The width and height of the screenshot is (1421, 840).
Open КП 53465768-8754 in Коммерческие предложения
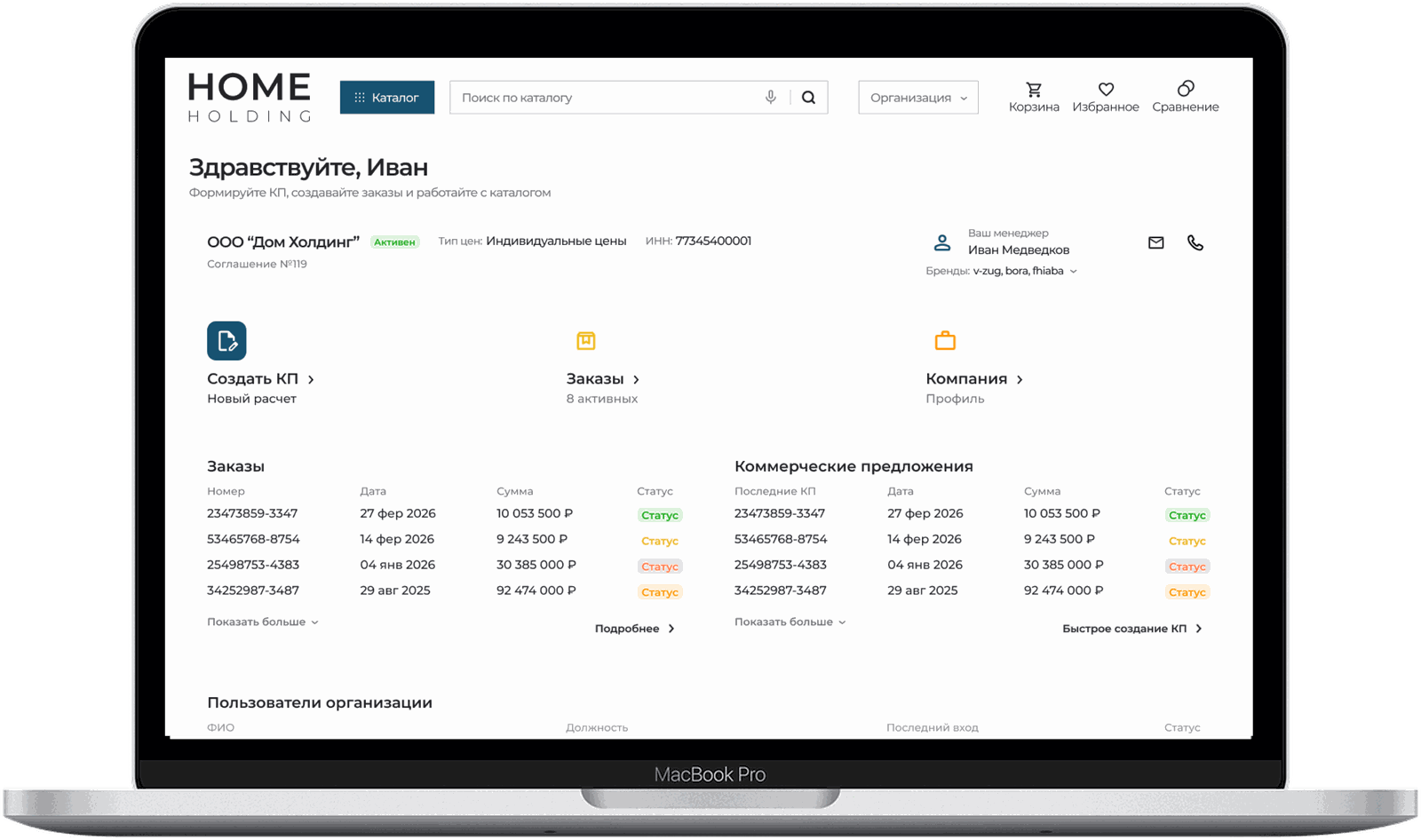click(x=781, y=539)
